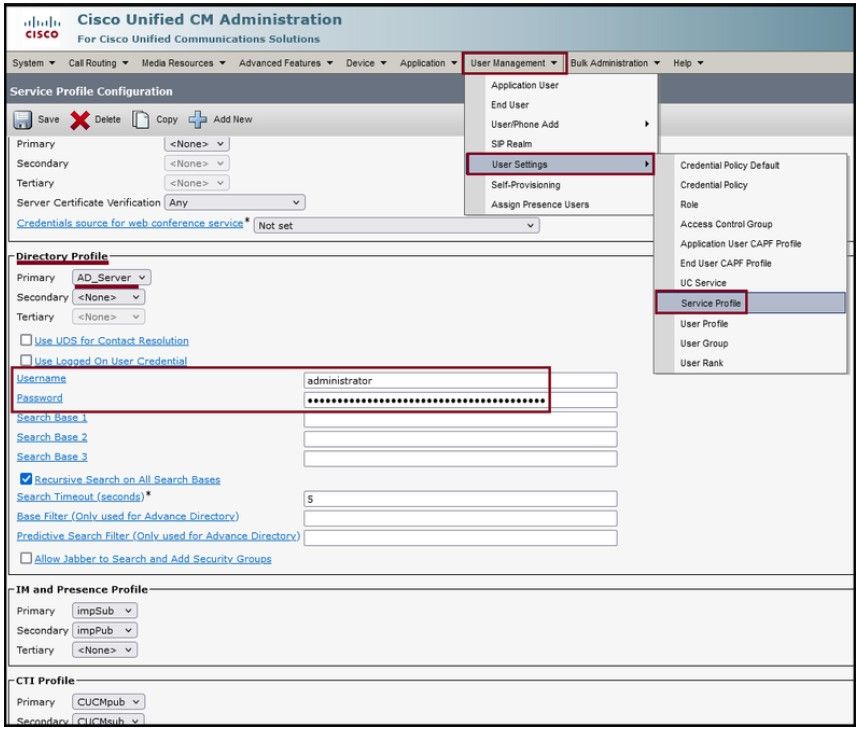
Task: Open Directory Profile Primary AD_Server dropdown
Action: 112,277
